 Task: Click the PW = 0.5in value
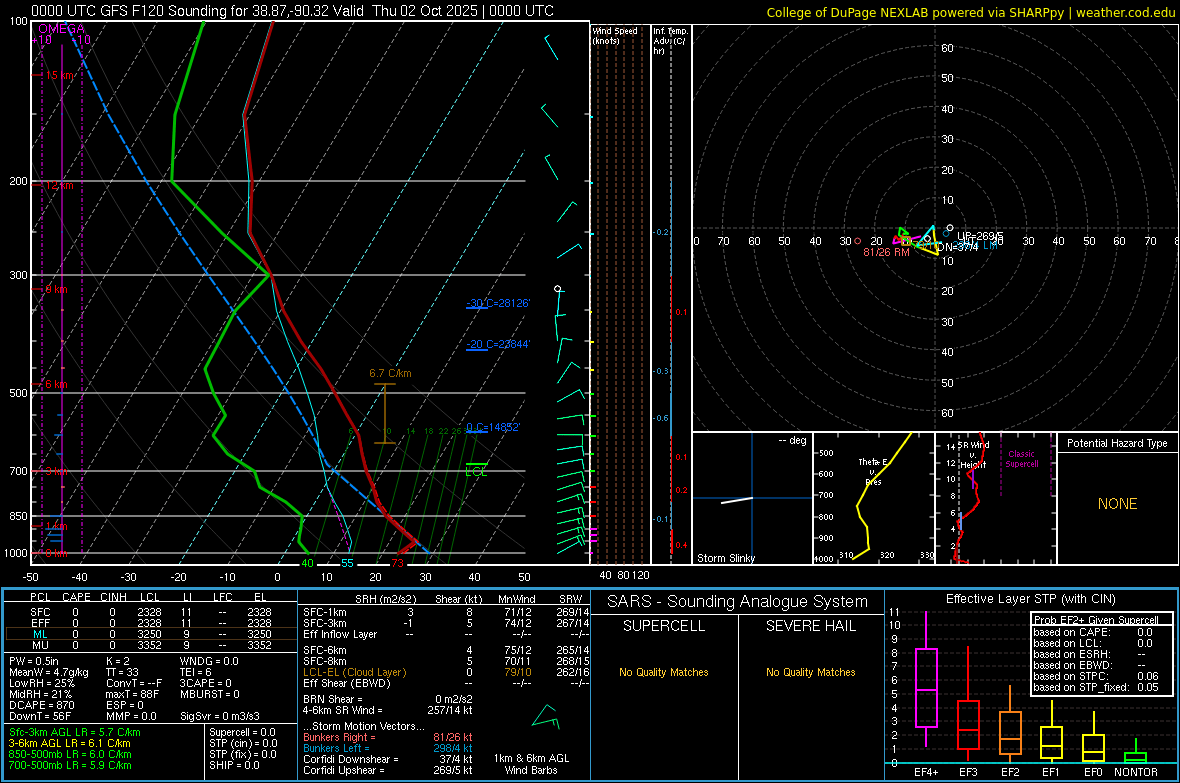coord(34,661)
